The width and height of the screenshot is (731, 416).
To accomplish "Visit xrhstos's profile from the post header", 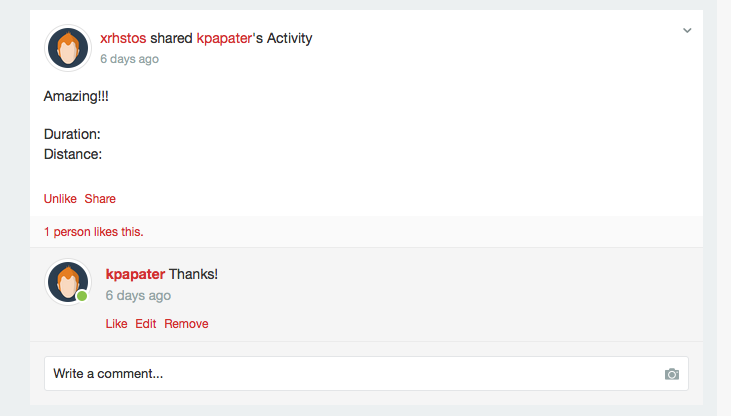I will pos(123,38).
